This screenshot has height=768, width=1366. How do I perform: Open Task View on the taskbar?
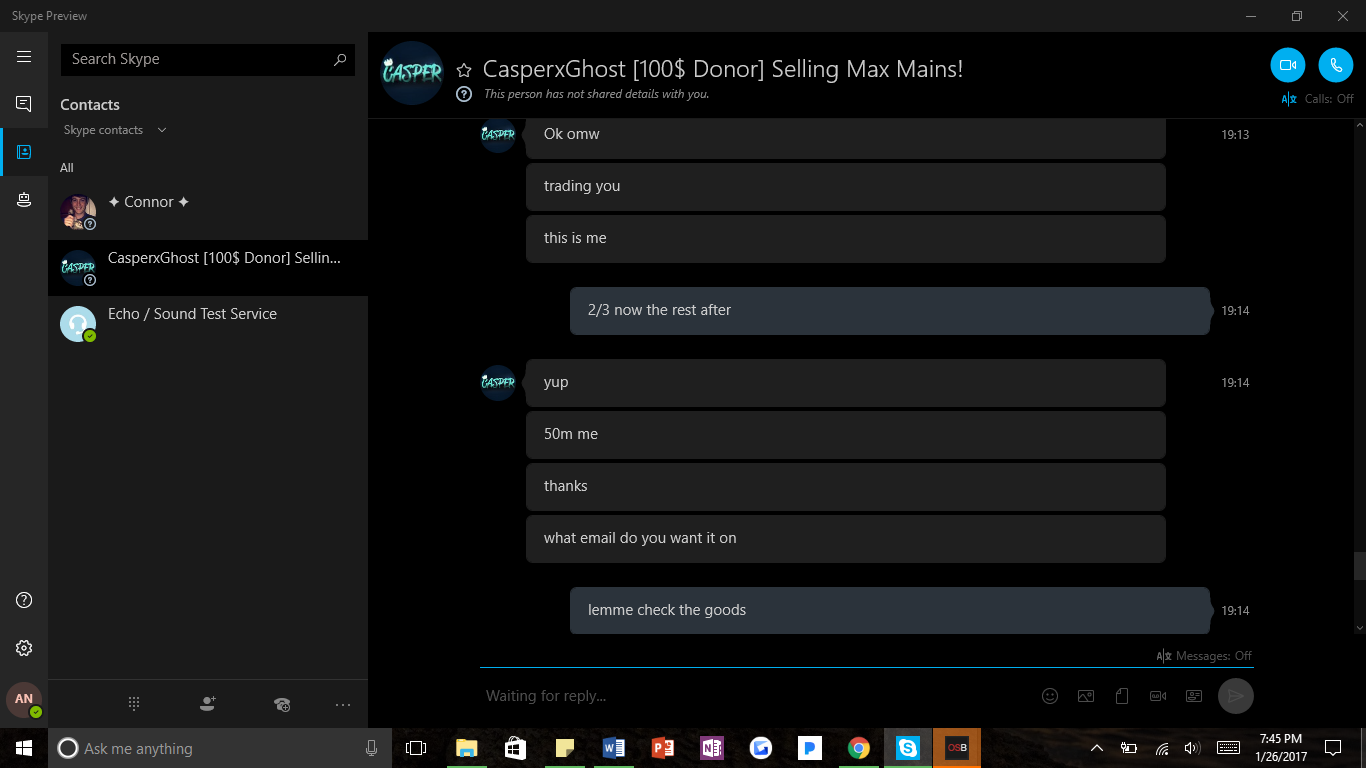(x=416, y=748)
